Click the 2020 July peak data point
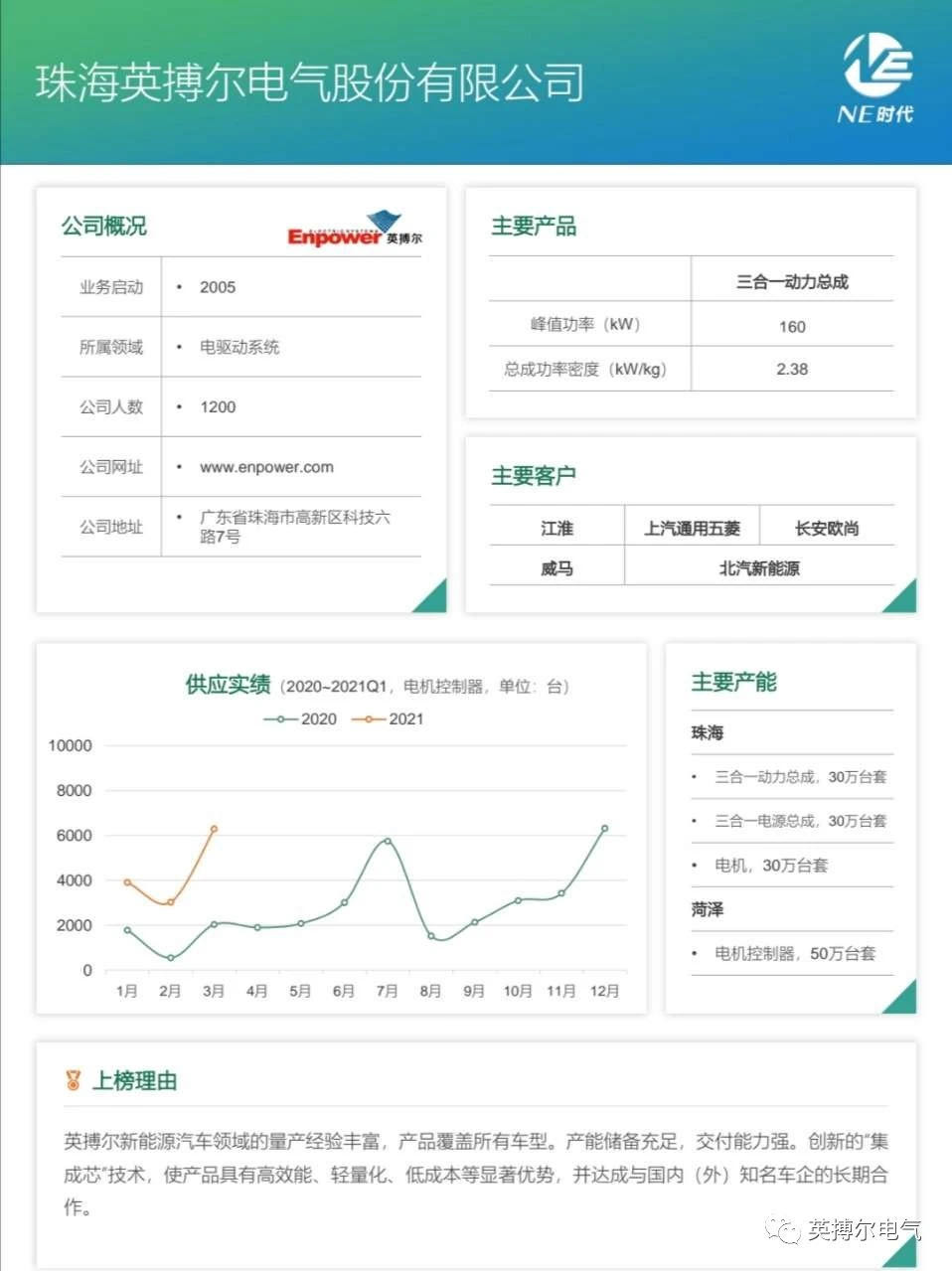952x1271 pixels. pyautogui.click(x=388, y=841)
